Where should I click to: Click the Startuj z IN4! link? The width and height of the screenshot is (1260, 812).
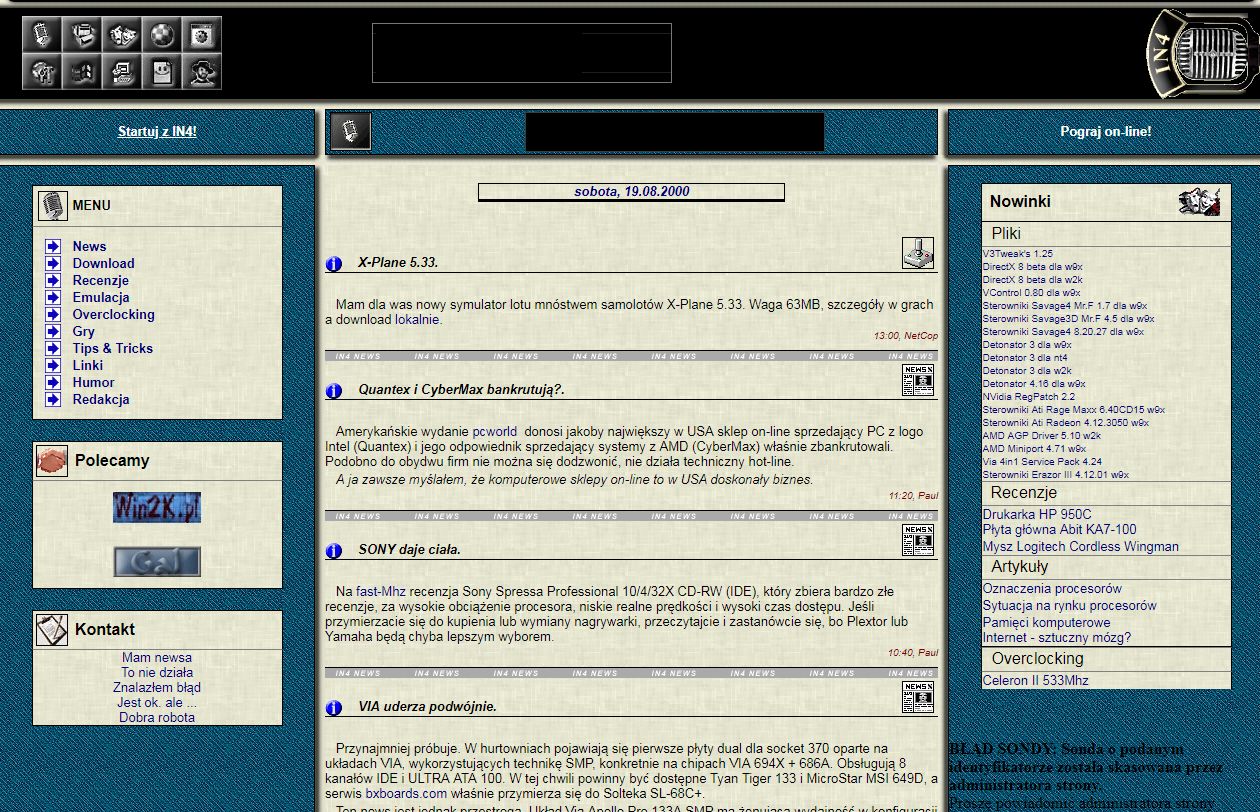(157, 132)
